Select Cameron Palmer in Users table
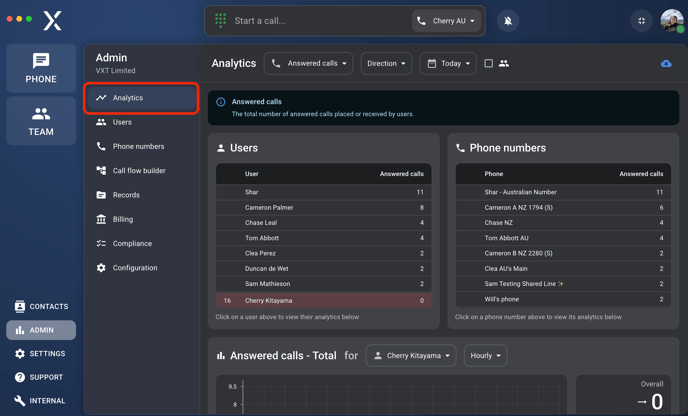The width and height of the screenshot is (688, 416). 323,208
